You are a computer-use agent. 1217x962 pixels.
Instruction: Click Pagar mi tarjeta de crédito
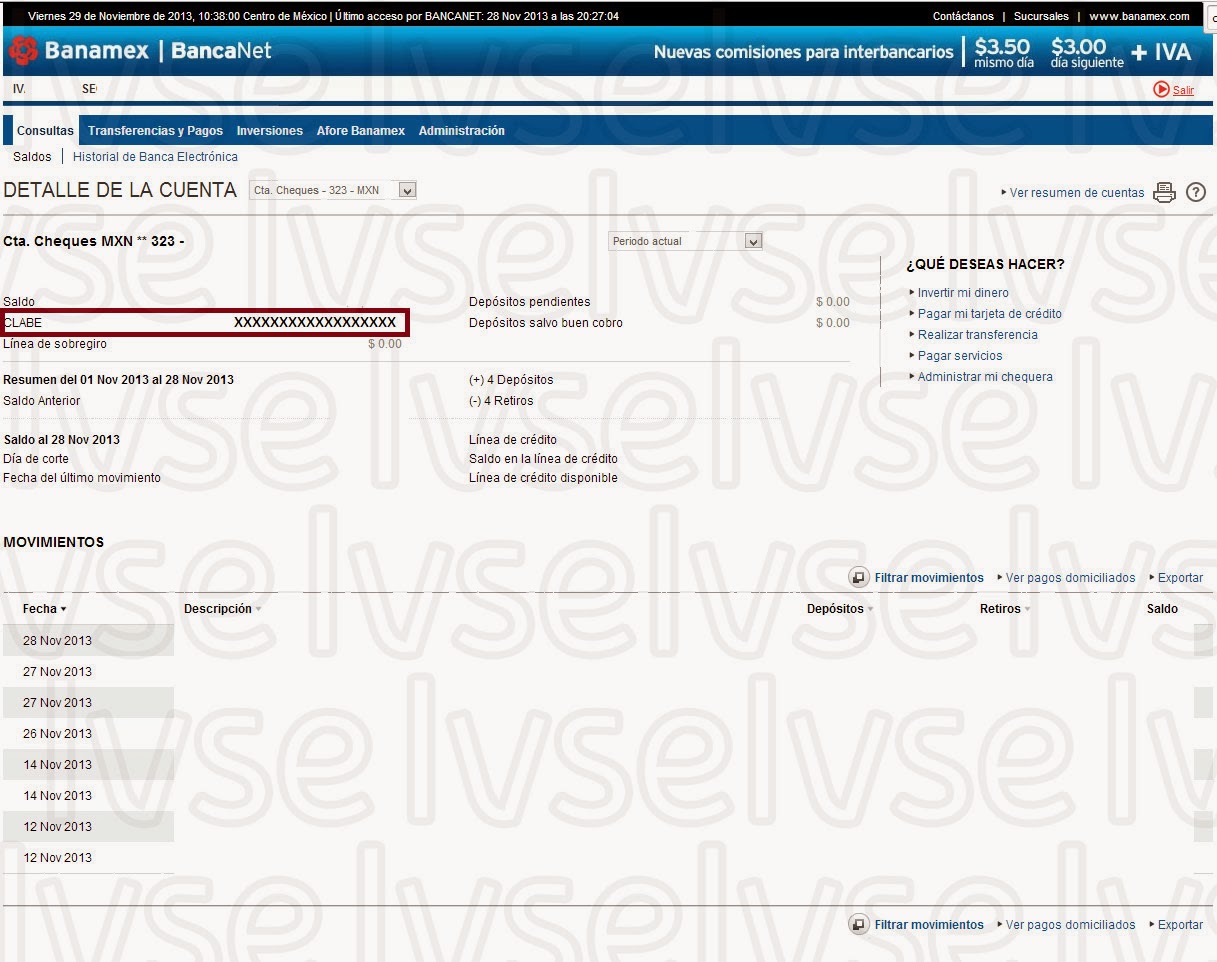(x=990, y=314)
